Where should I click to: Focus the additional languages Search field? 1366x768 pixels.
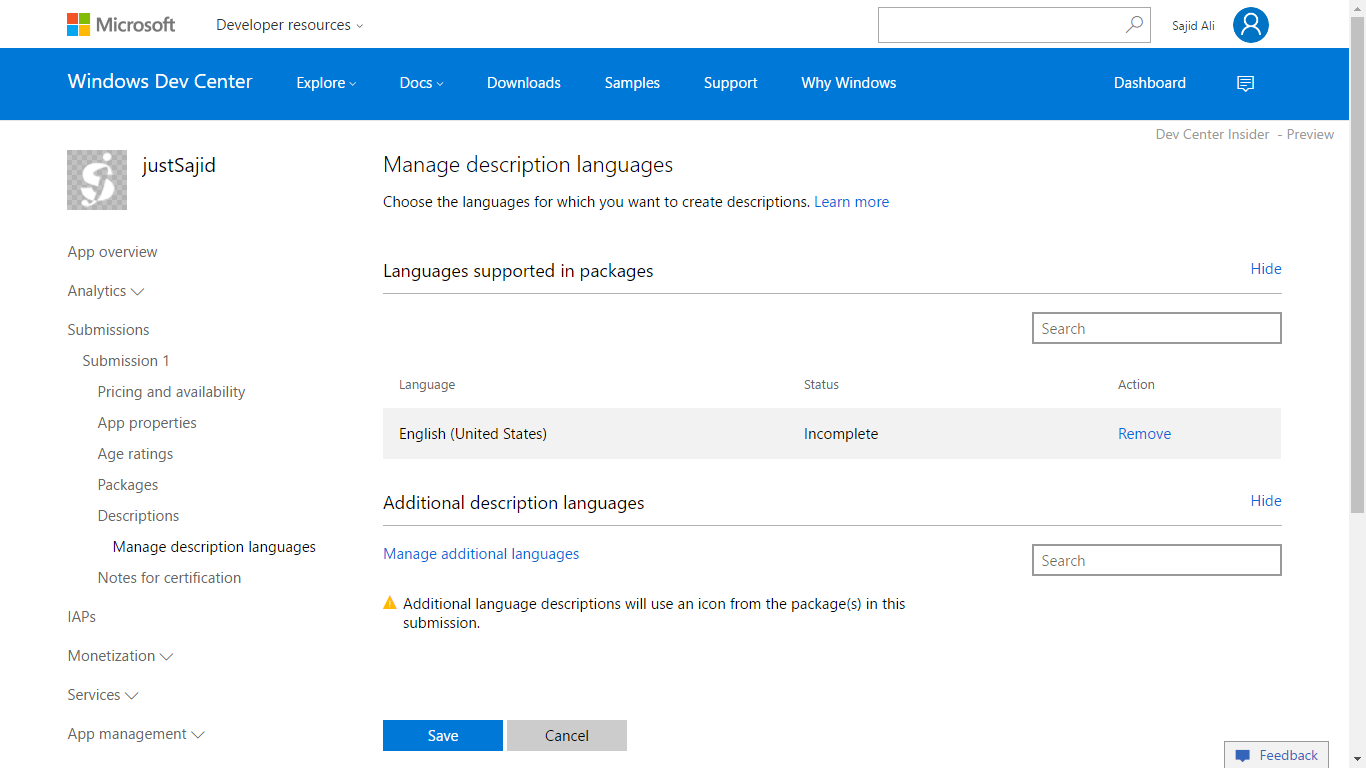(1156, 560)
